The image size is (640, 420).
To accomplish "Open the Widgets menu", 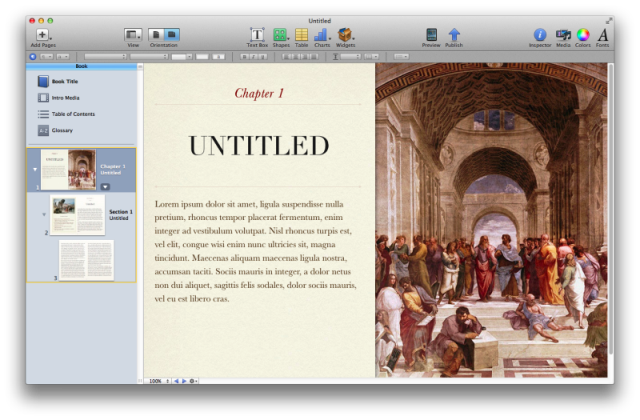I will [x=345, y=35].
